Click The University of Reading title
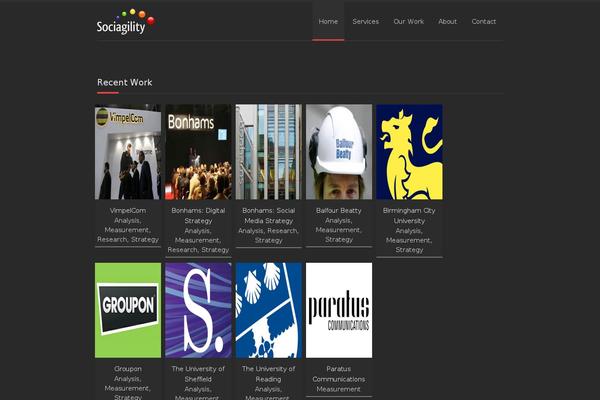 (x=269, y=374)
